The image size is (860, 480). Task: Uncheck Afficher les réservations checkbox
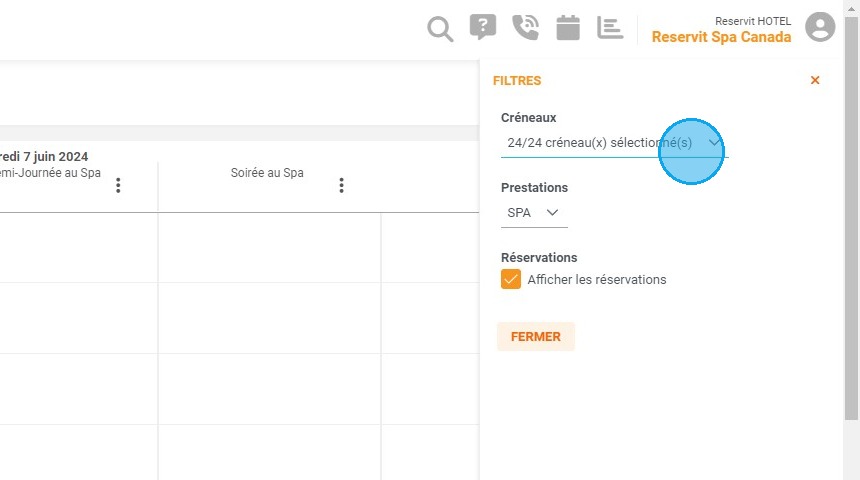511,279
